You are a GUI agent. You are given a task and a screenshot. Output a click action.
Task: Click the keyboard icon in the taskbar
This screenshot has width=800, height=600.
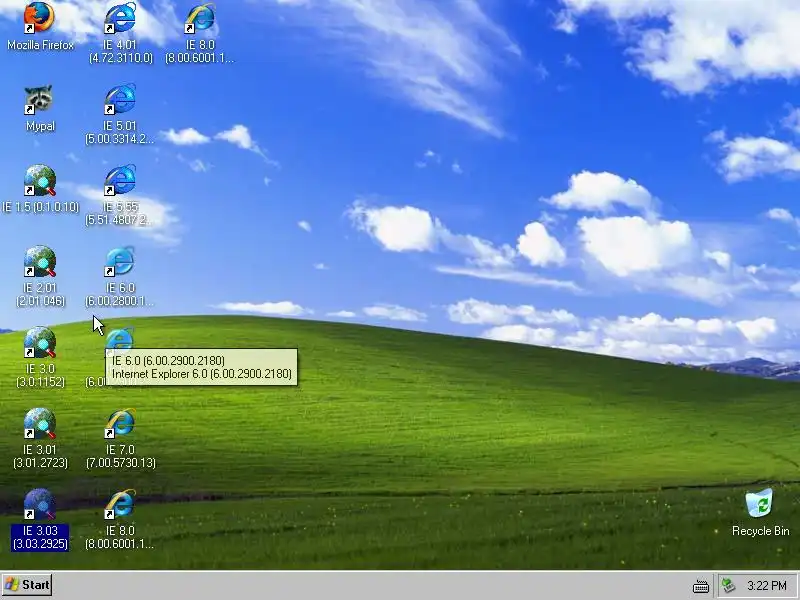701,587
